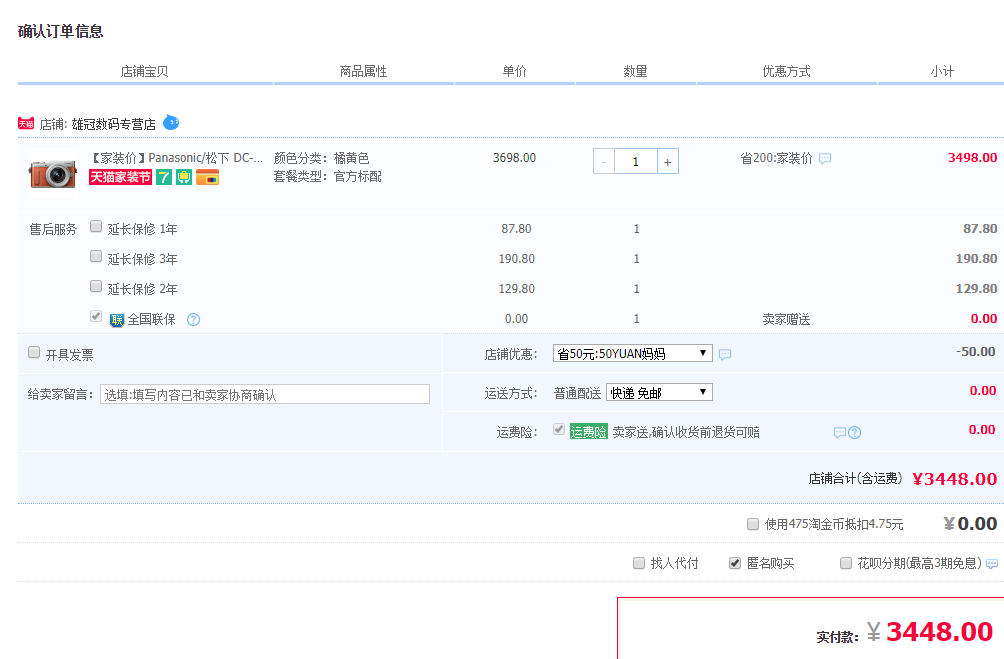This screenshot has height=659, width=1004.
Task: Expand the 快递 免邮 shipping method dropdown
Action: tap(659, 392)
